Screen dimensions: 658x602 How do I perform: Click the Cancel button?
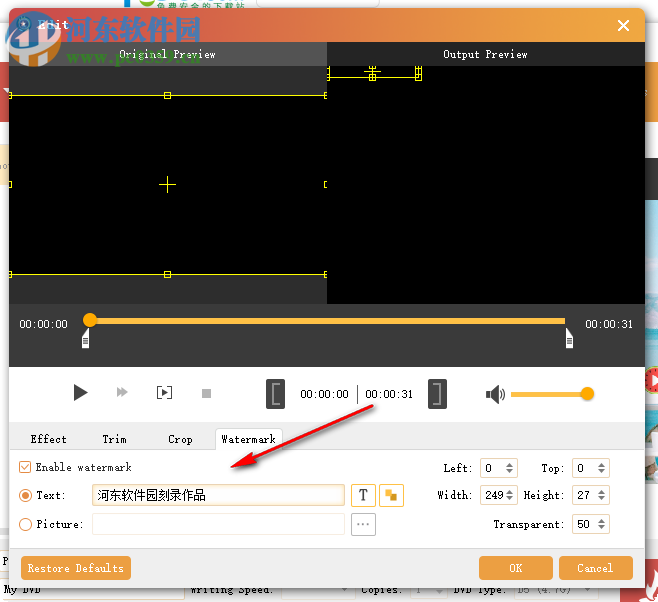click(595, 568)
